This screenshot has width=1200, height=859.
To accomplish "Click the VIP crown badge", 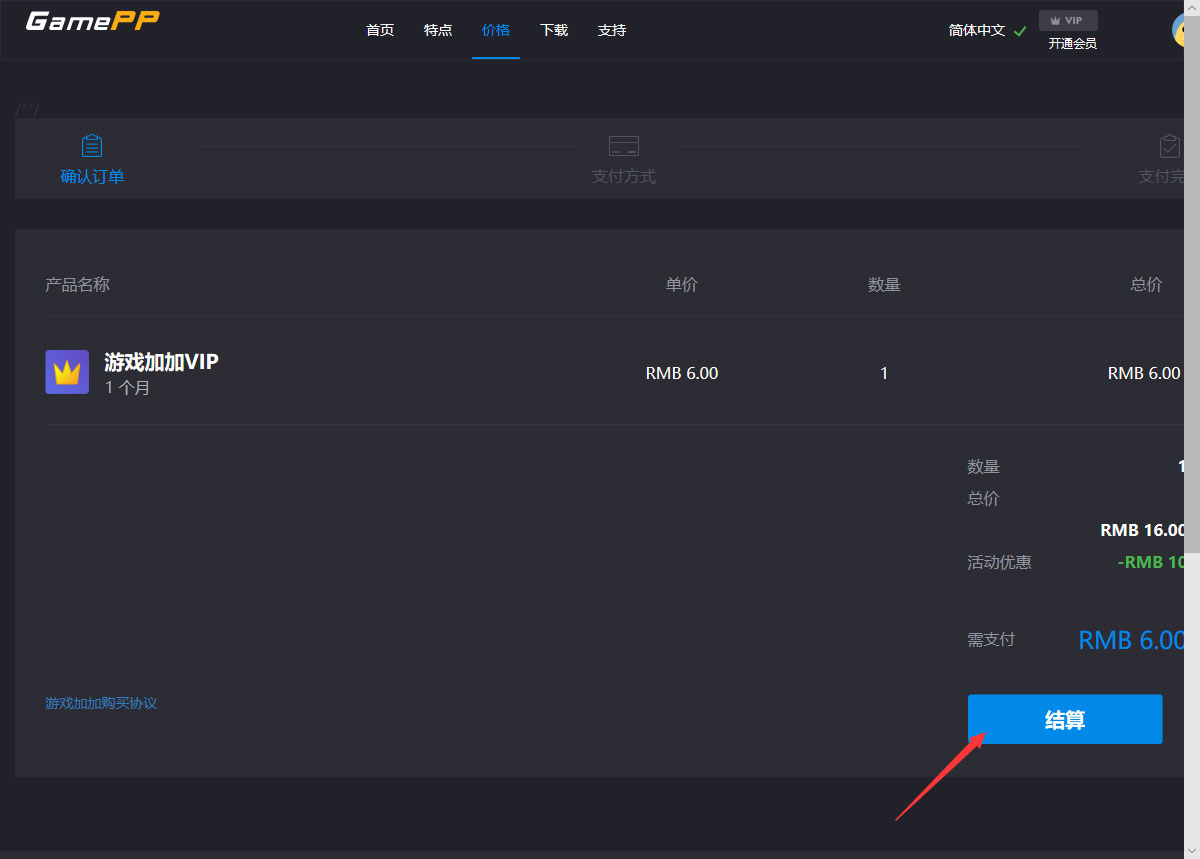I will 1068,20.
